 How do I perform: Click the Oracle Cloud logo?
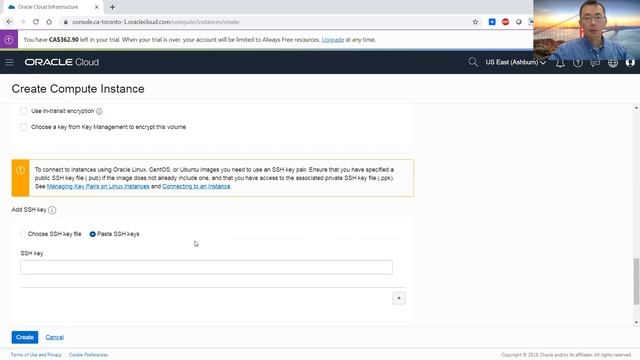pyautogui.click(x=62, y=62)
